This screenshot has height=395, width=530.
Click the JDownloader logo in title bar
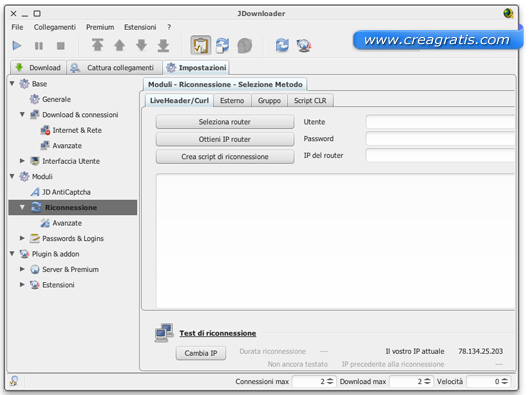pos(508,14)
